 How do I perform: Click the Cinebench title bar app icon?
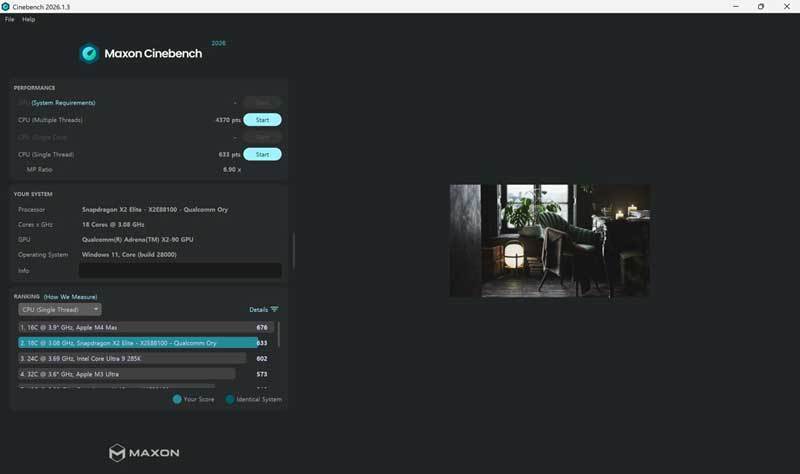click(6, 7)
